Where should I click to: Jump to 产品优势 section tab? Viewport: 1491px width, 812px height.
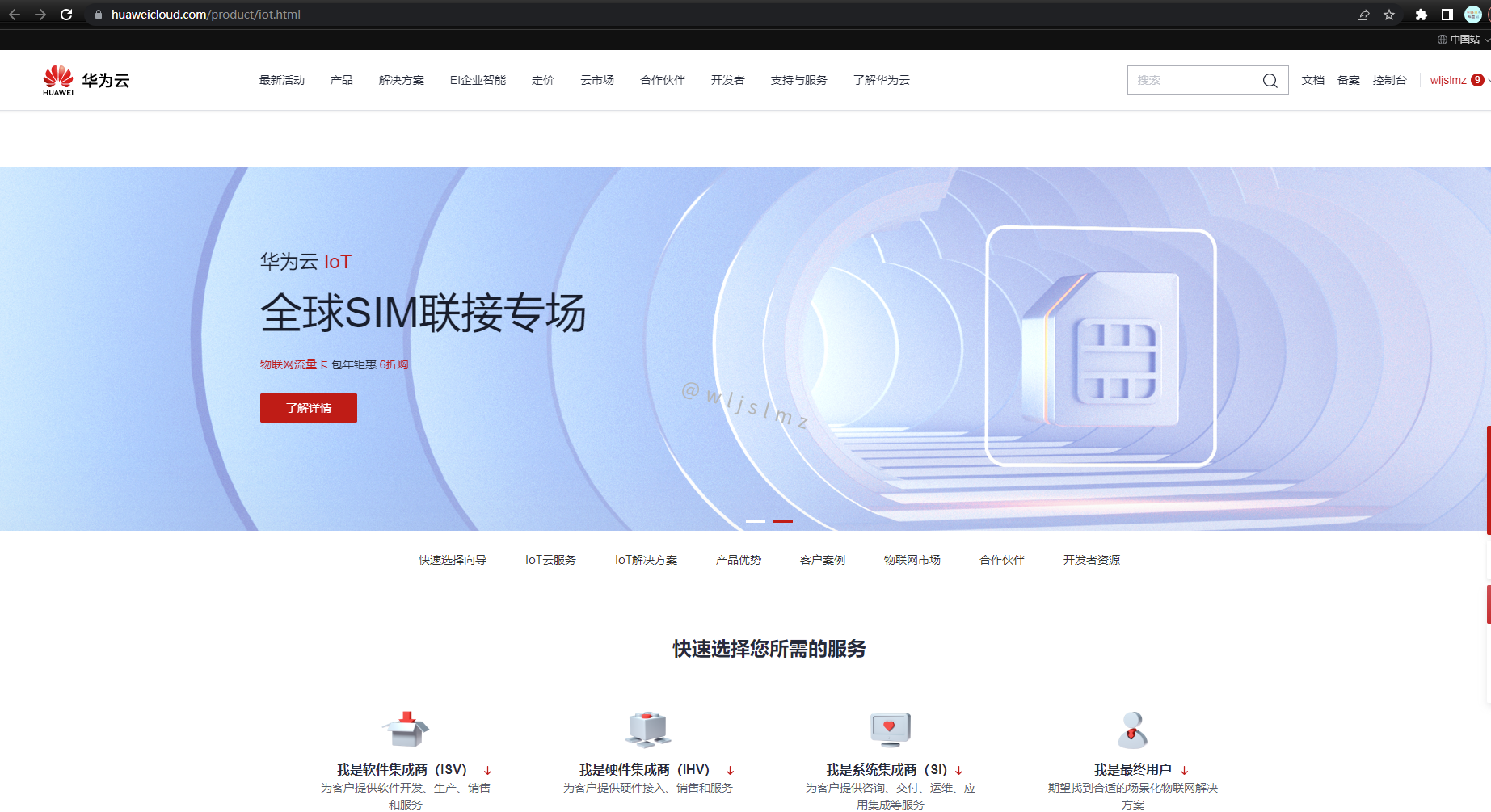[x=739, y=560]
